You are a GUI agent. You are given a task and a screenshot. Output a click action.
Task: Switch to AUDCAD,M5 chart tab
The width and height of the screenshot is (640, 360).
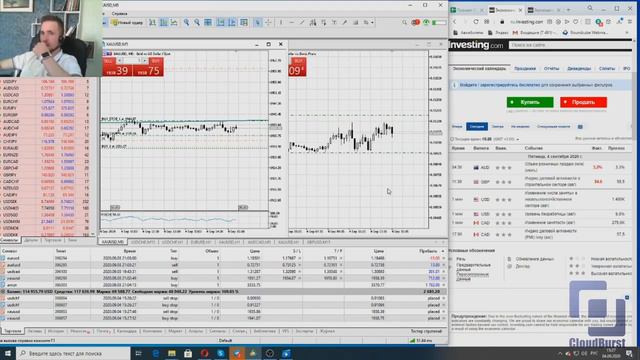[x=259, y=242]
